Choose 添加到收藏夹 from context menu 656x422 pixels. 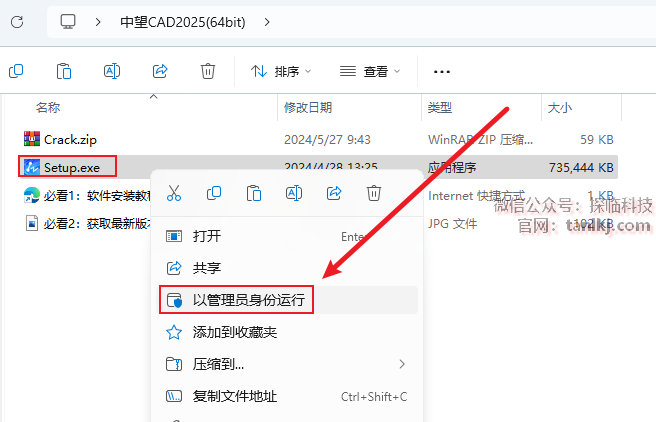288,332
